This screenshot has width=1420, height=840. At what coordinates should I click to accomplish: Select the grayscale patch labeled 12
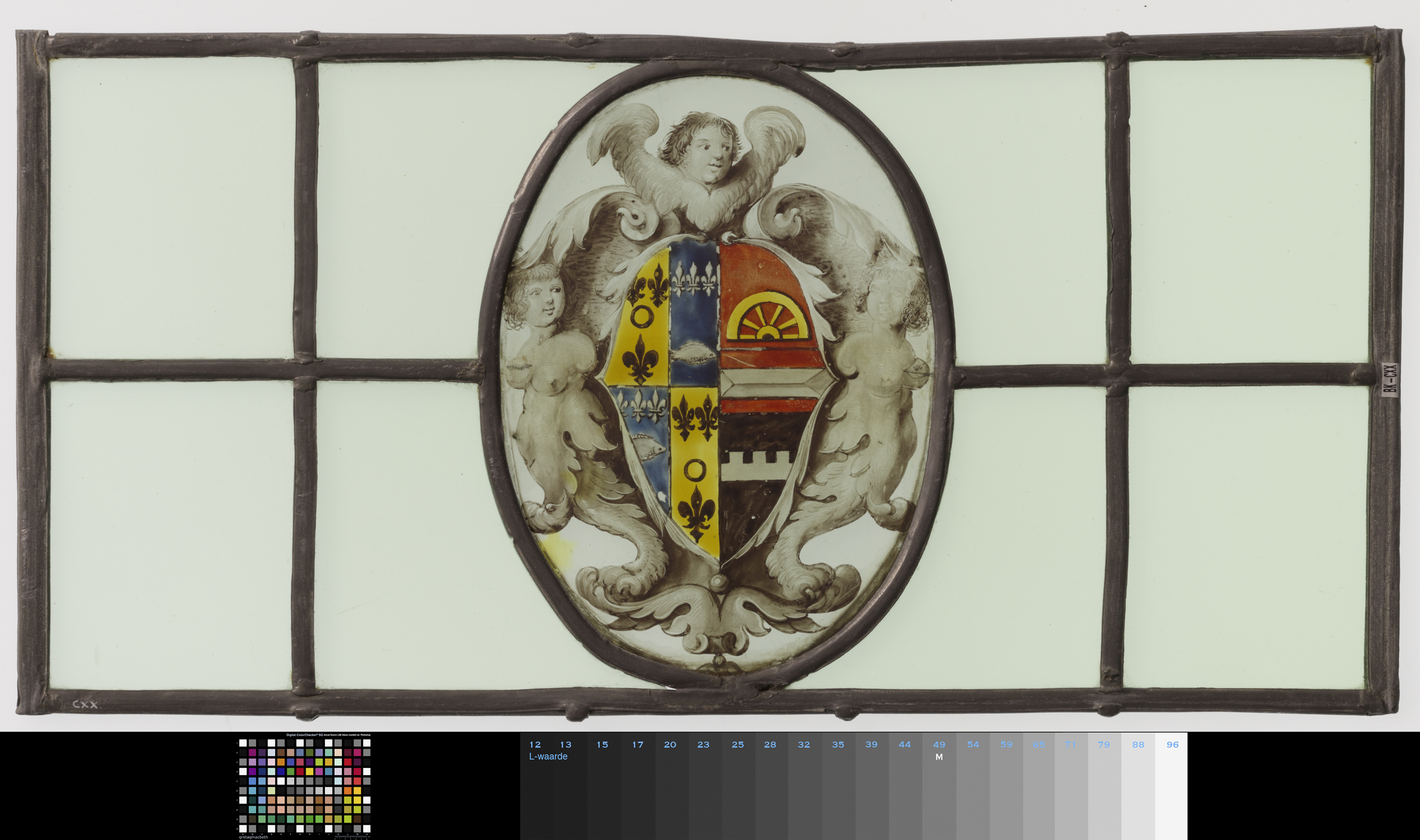coord(536,786)
